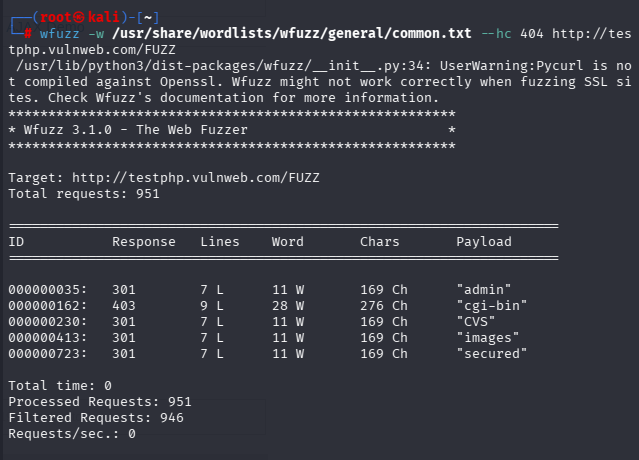Click the "images" payload
The height and width of the screenshot is (460, 639).
488,338
